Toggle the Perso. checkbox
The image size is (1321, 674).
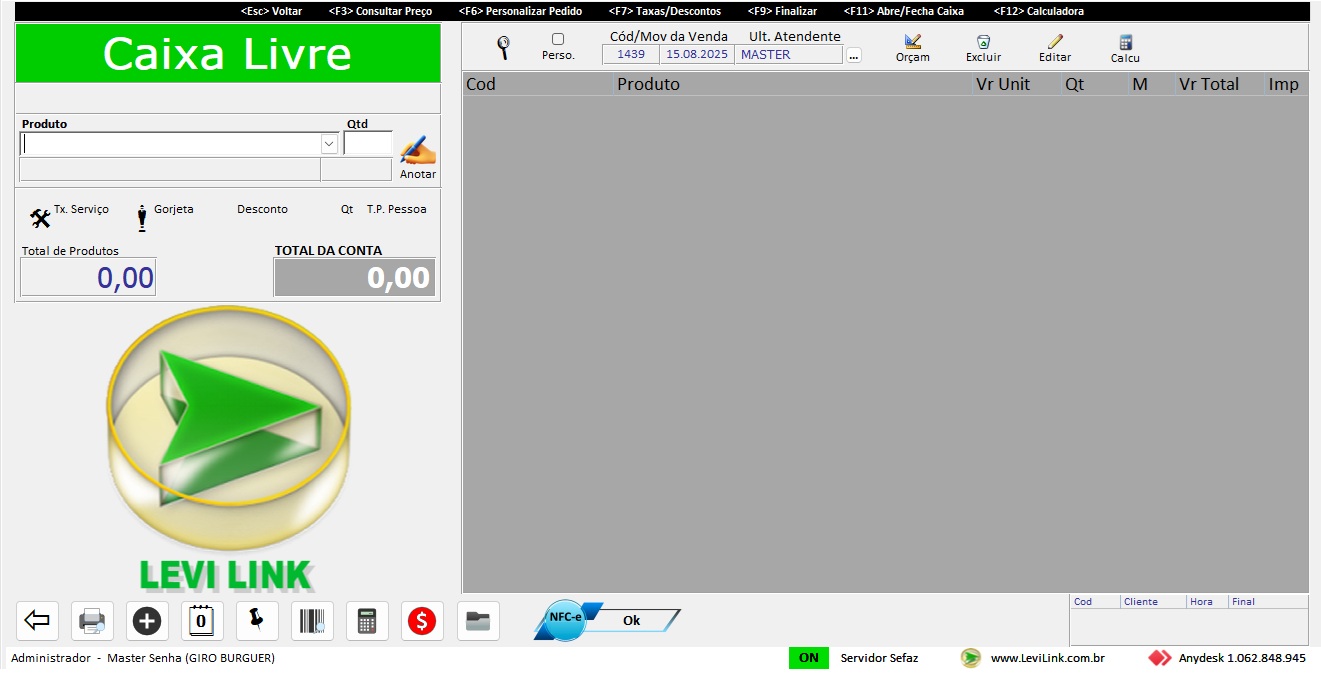click(558, 39)
